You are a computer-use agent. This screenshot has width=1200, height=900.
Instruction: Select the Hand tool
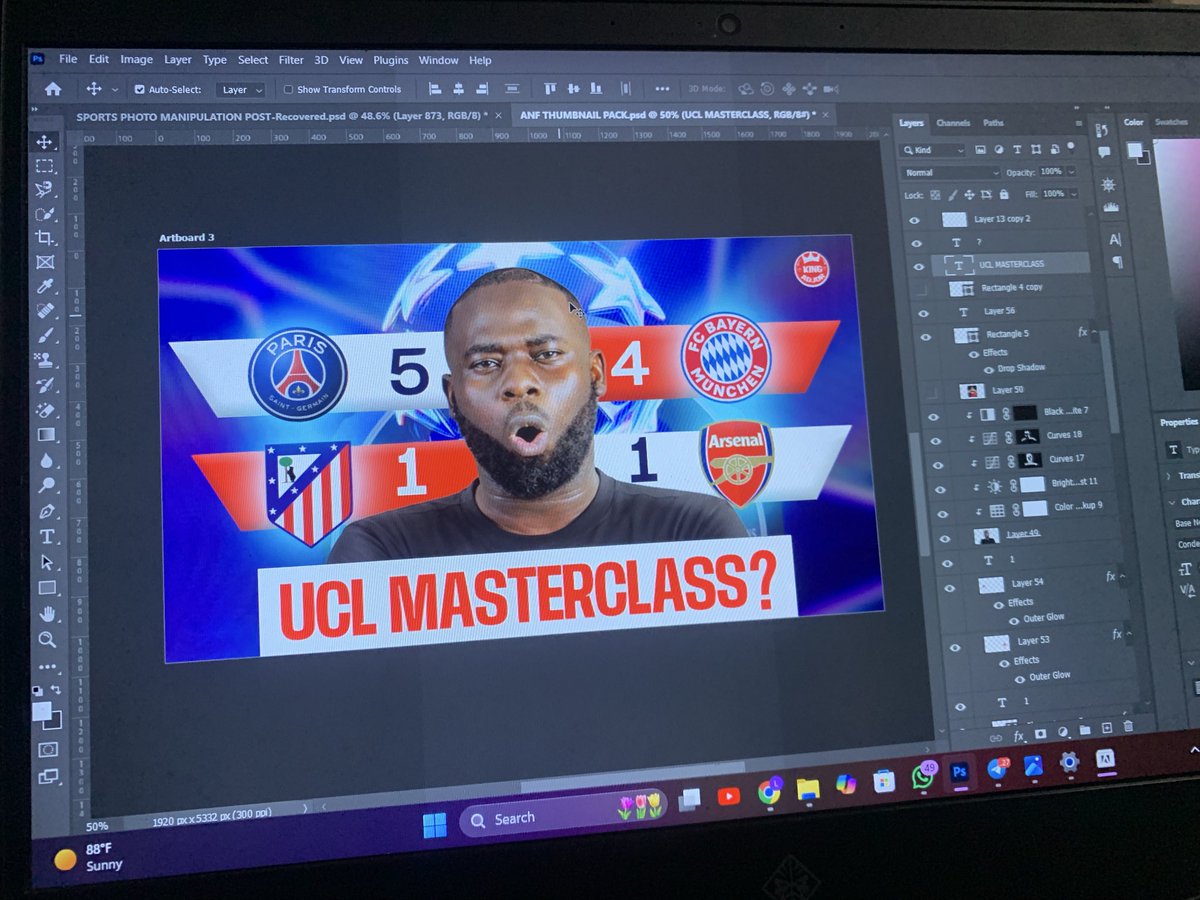(47, 613)
